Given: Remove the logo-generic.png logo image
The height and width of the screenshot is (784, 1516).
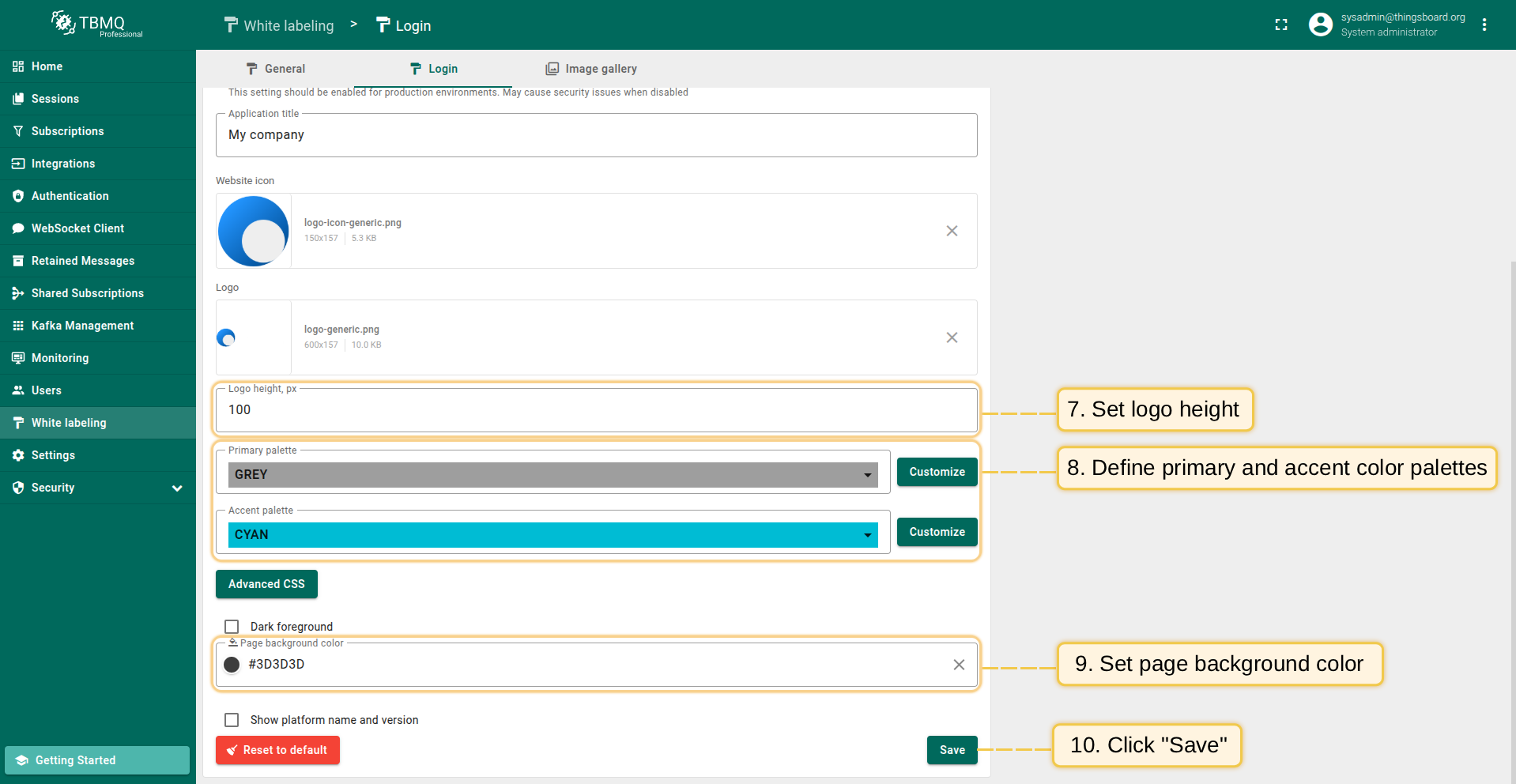Looking at the screenshot, I should pos(952,337).
